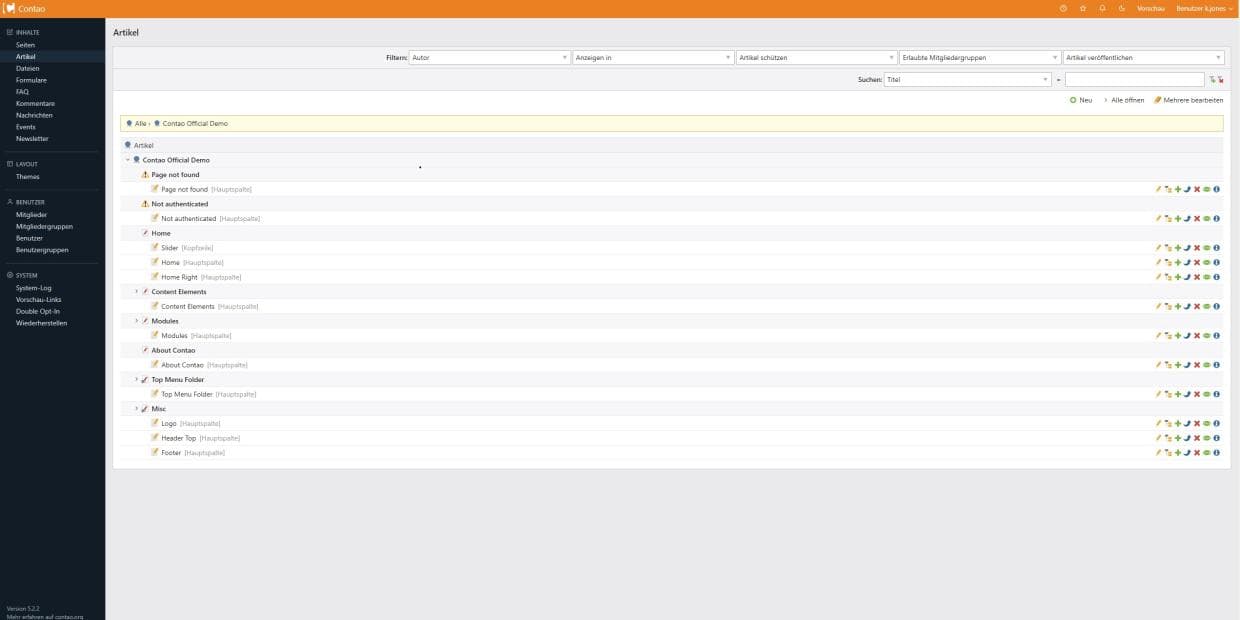The width and height of the screenshot is (1240, 620).
Task: Open settings icon for Not authenticated article
Action: (1168, 218)
